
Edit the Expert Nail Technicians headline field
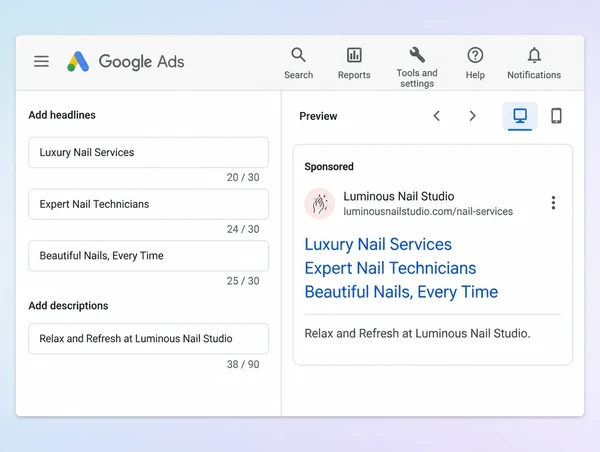[148, 204]
